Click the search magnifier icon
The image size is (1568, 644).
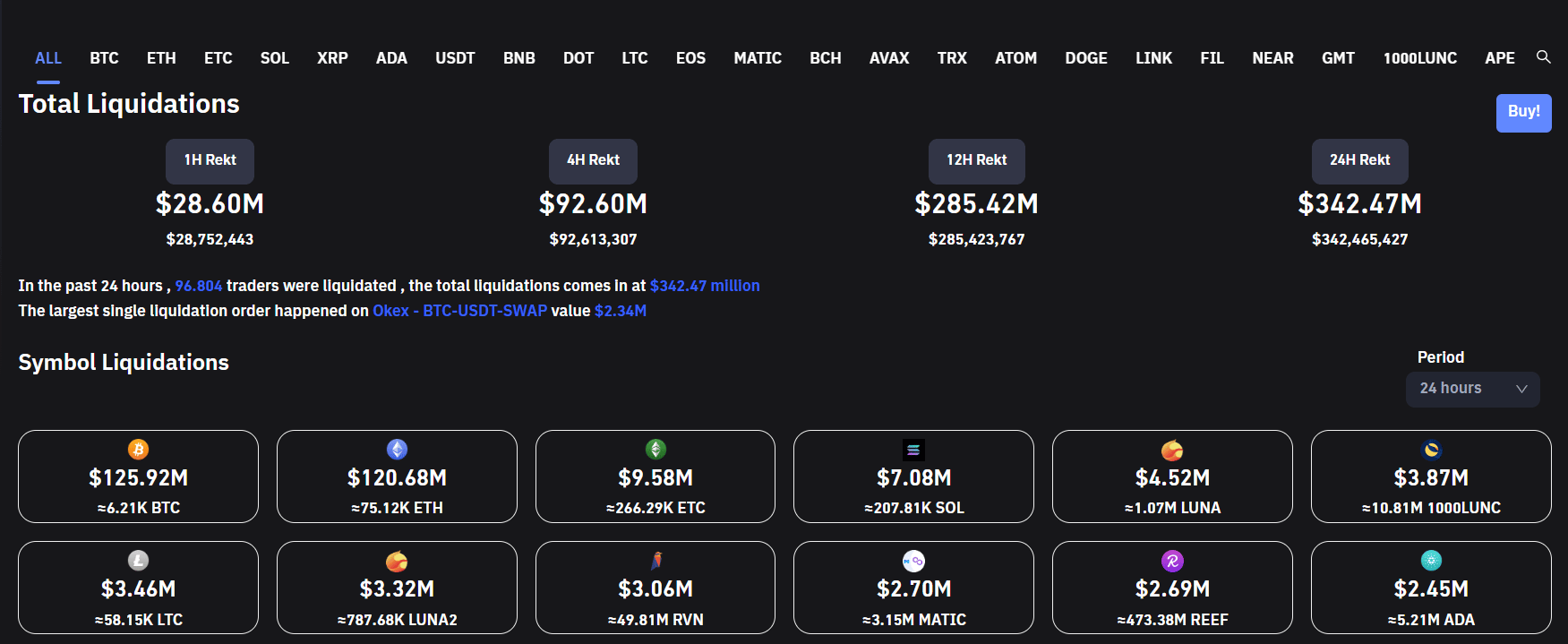click(1543, 56)
